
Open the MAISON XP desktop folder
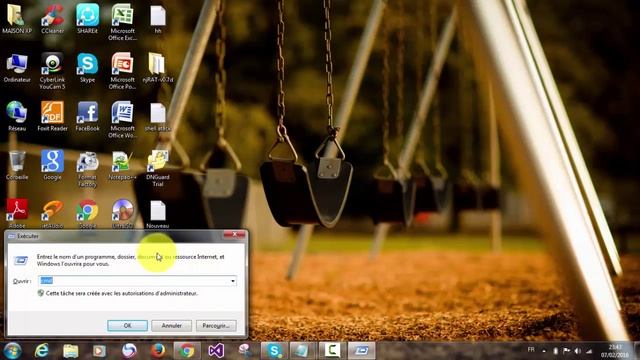[17, 19]
